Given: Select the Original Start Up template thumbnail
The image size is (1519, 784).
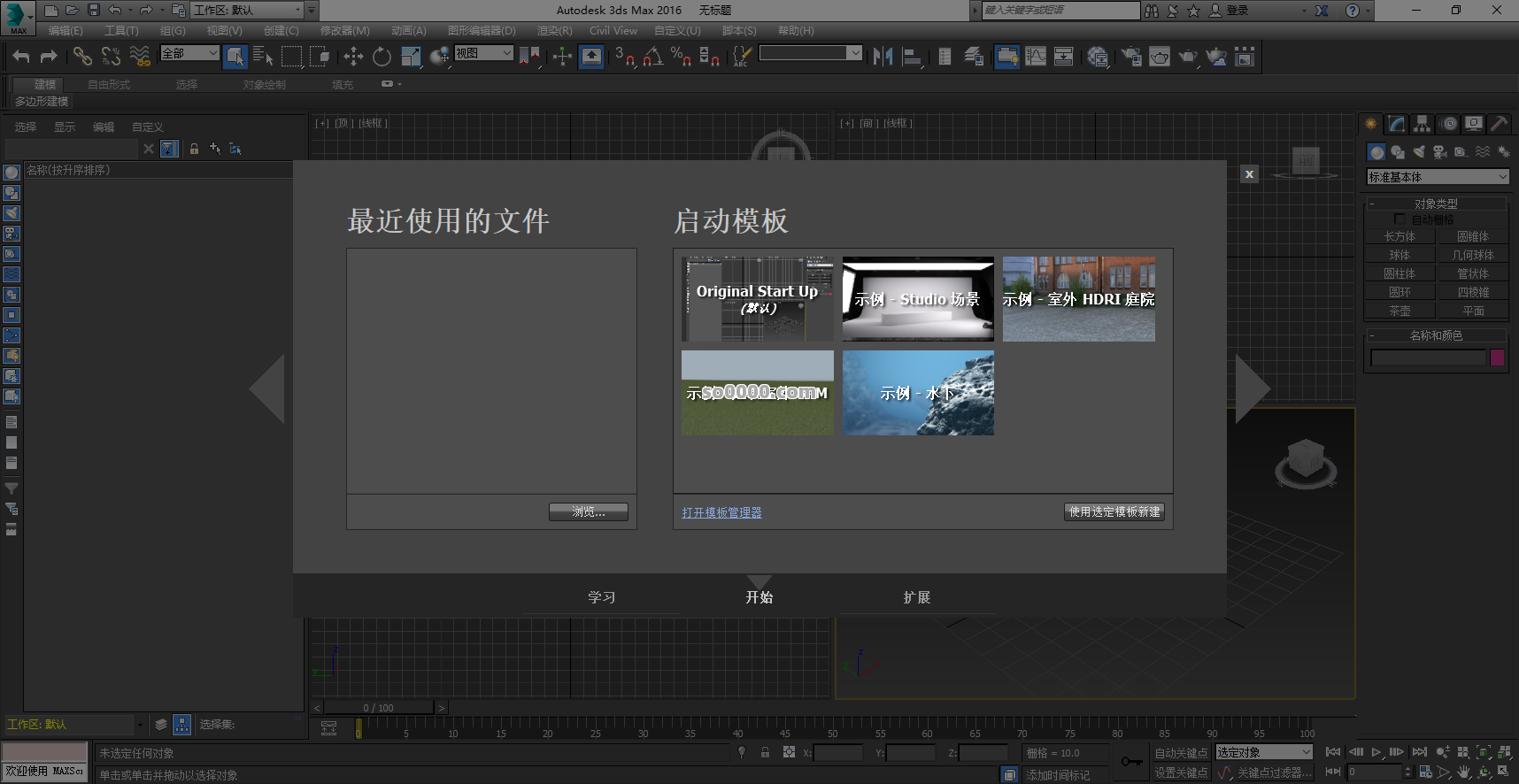Looking at the screenshot, I should click(x=757, y=299).
